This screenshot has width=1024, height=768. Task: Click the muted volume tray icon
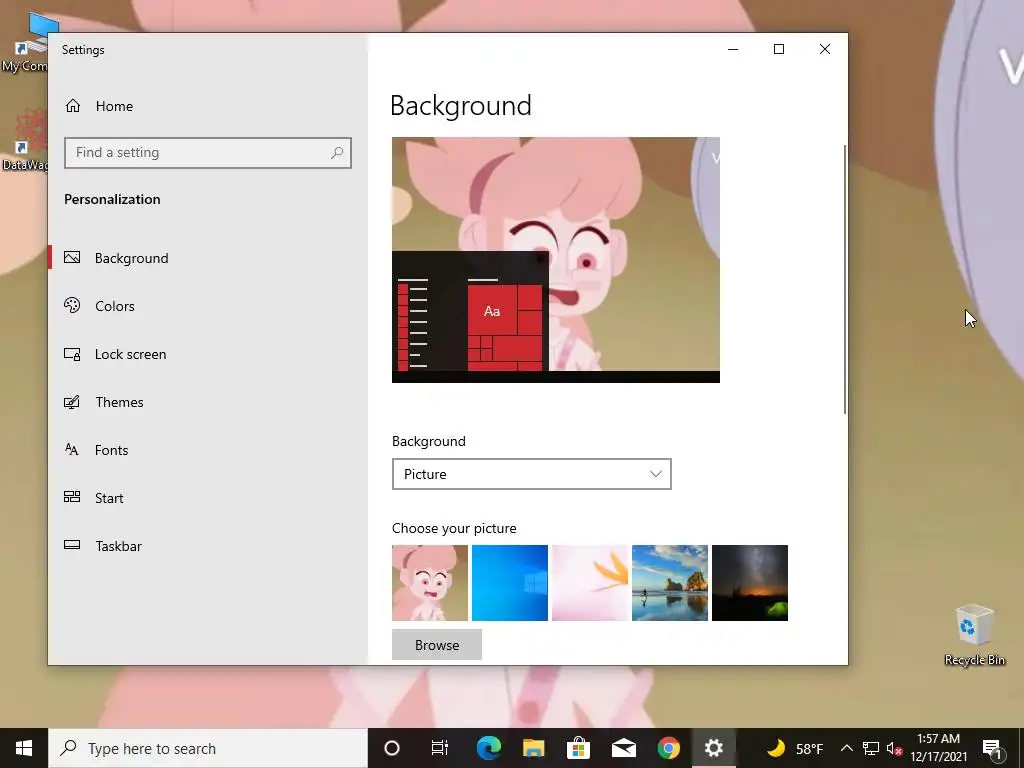click(x=894, y=749)
